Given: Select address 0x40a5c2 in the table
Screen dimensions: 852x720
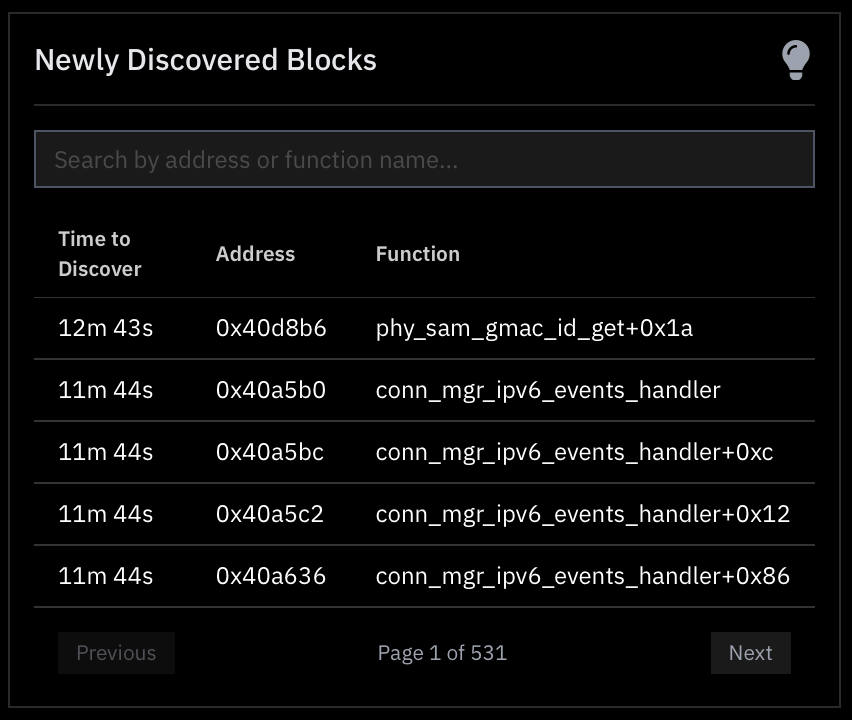Looking at the screenshot, I should pyautogui.click(x=270, y=514).
